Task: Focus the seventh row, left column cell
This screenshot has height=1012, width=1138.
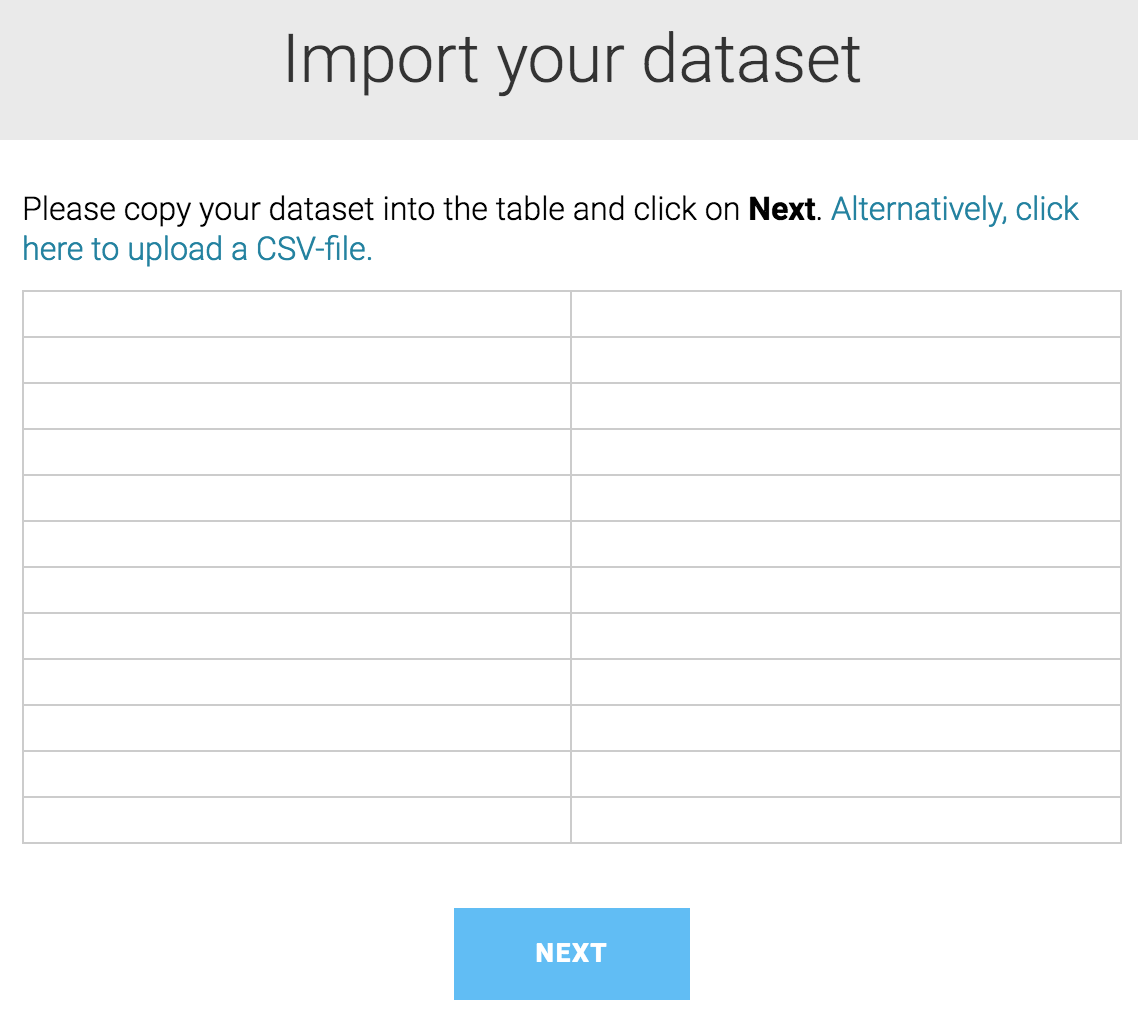Action: [297, 590]
